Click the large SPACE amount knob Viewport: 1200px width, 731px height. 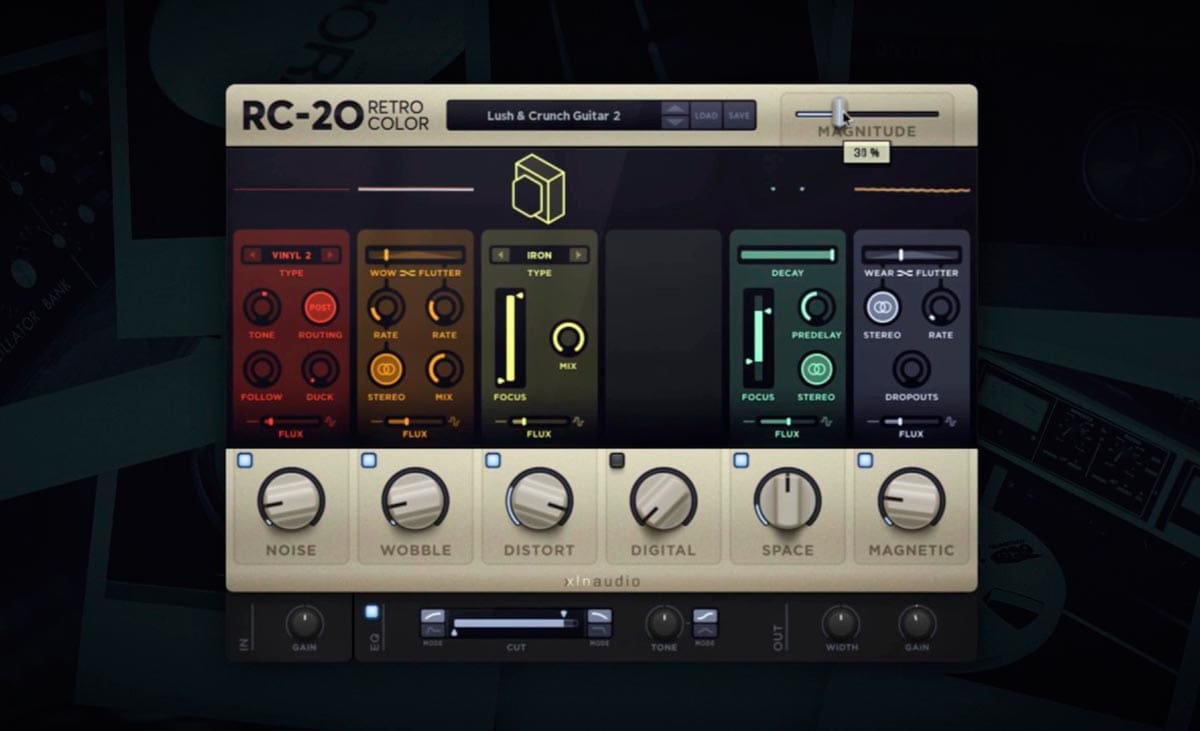(787, 499)
